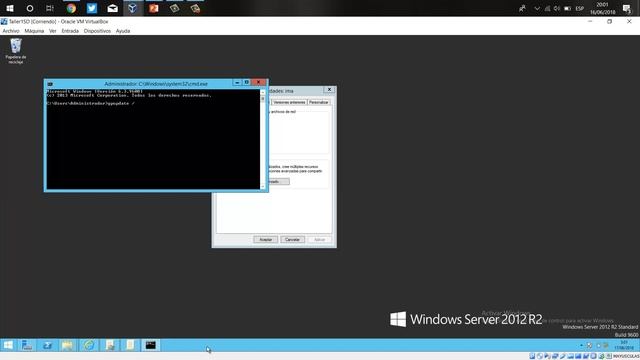Screen dimensions: 640x360
Task: Open the Dispositivos menu
Action: [97, 31]
